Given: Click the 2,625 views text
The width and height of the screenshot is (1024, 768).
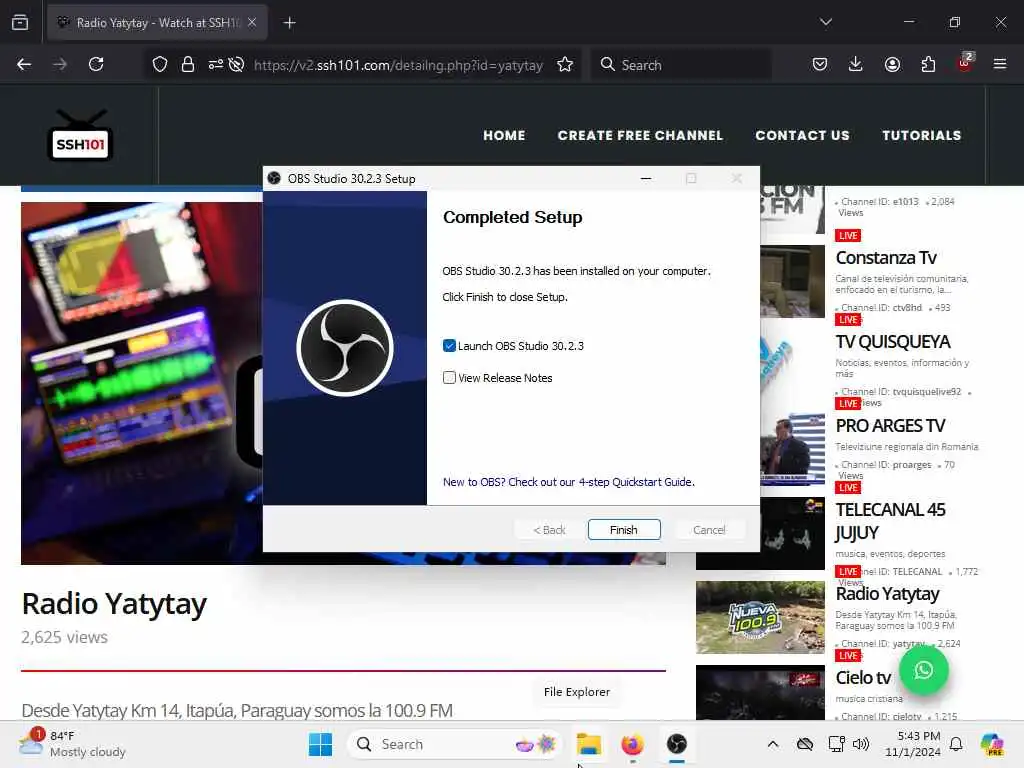Looking at the screenshot, I should coord(65,637).
